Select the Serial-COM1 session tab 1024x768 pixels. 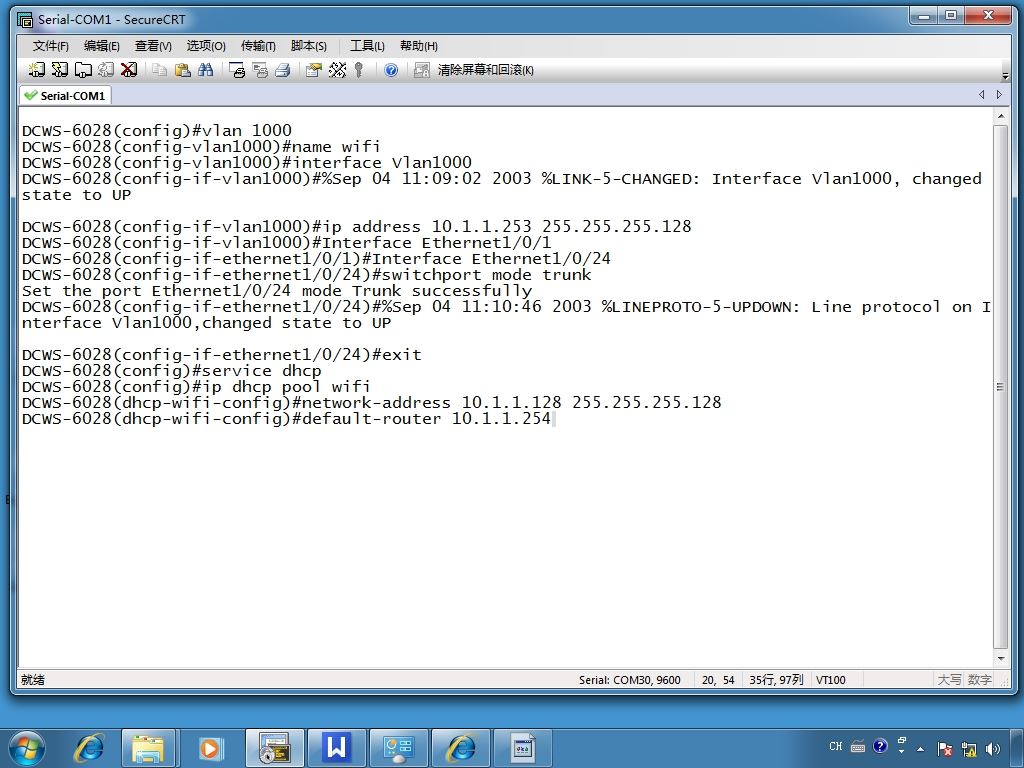[65, 96]
